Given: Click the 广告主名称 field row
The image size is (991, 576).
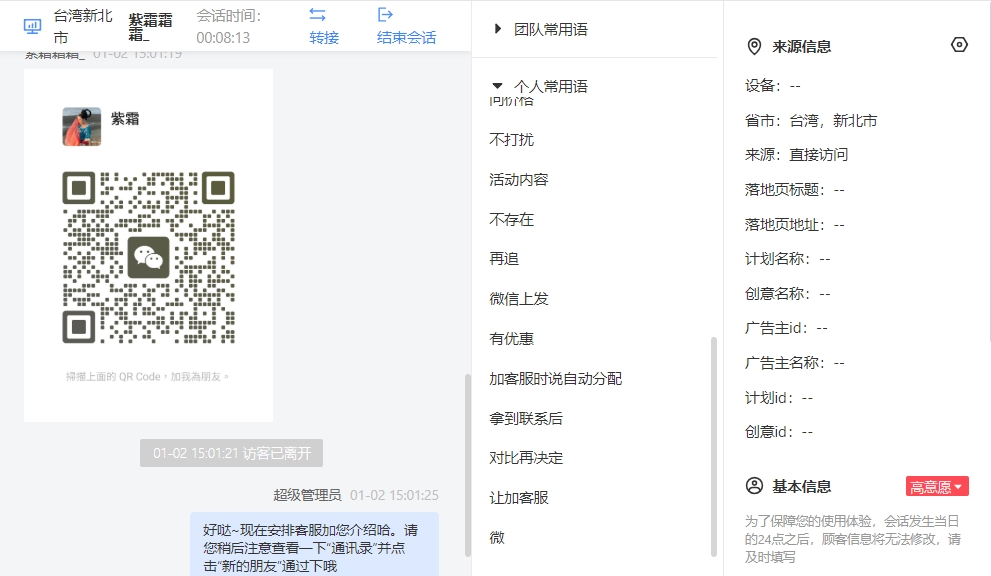Looking at the screenshot, I should coord(794,362).
